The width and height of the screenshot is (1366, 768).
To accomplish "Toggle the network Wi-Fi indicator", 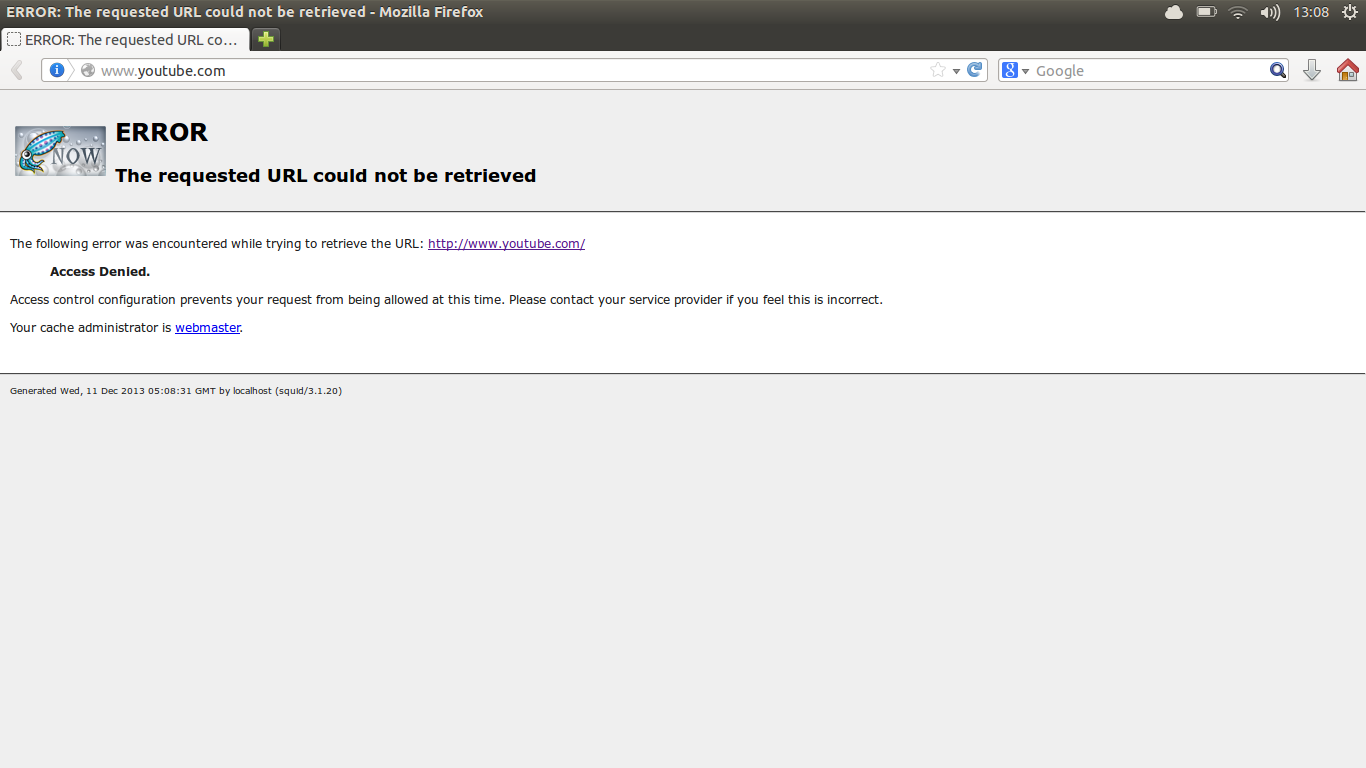I will click(x=1238, y=12).
